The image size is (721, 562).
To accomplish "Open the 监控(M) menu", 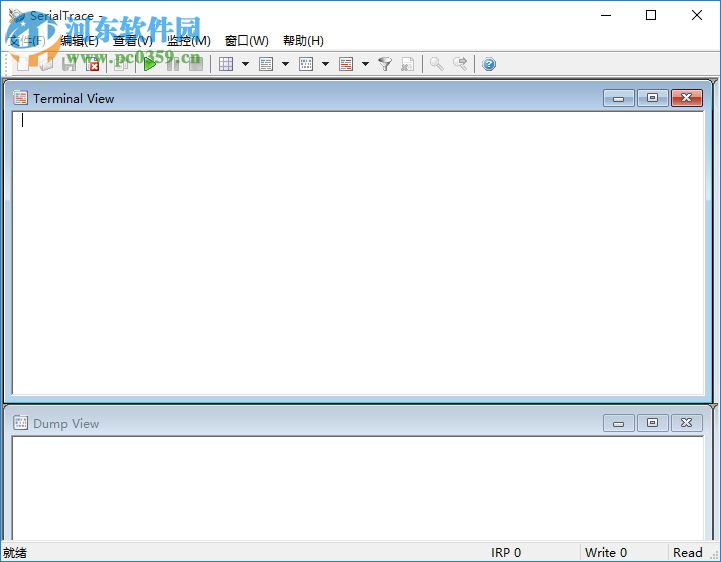I will click(189, 41).
